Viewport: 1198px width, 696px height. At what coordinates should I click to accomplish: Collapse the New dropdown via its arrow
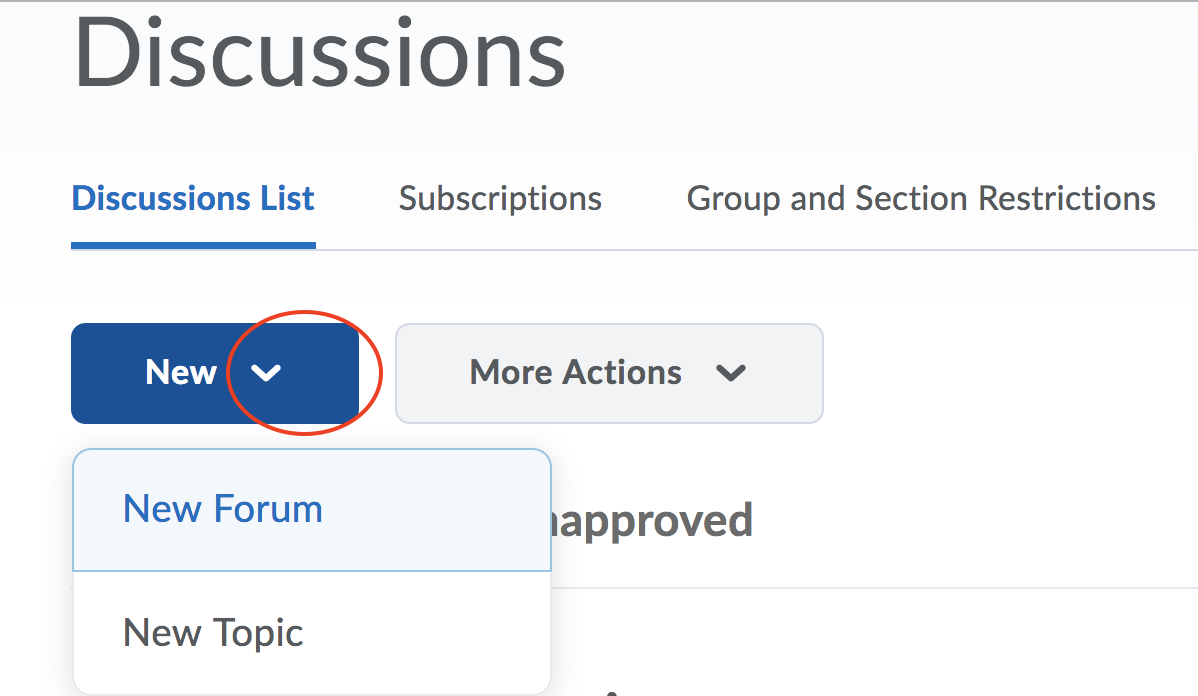[266, 373]
